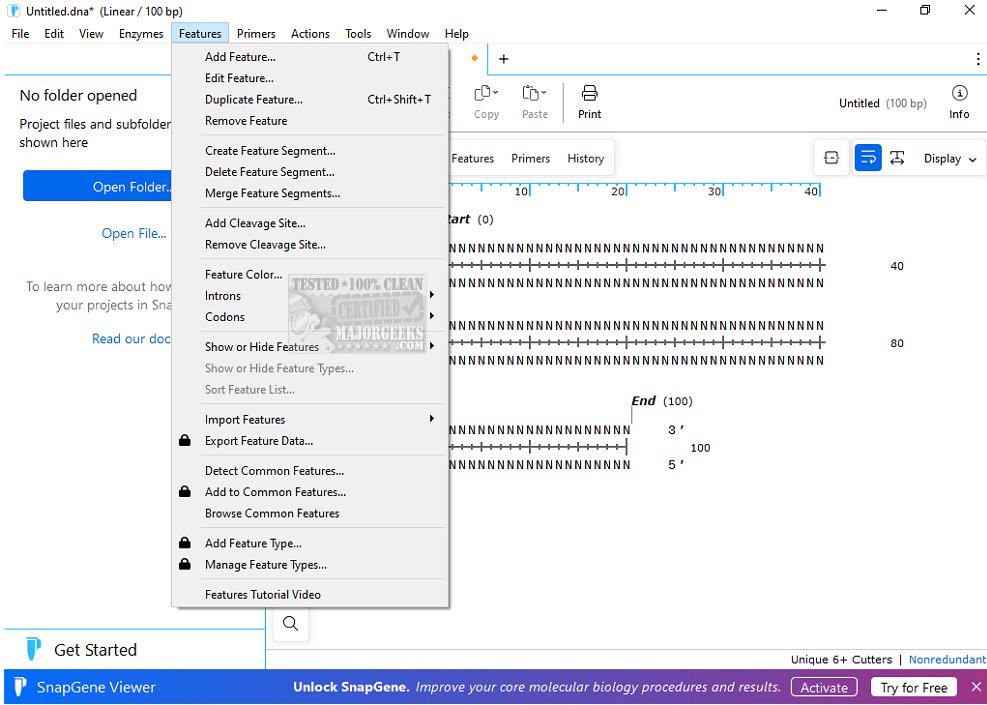Click the Untitled (100 bp) title label
This screenshot has height=705, width=987.
pos(883,103)
